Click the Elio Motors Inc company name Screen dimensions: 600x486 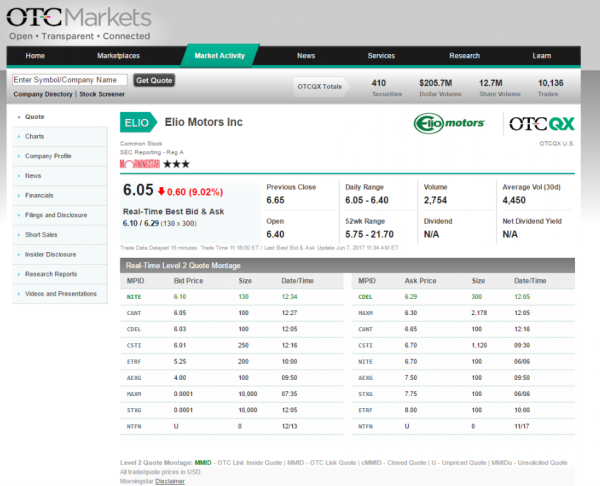204,122
